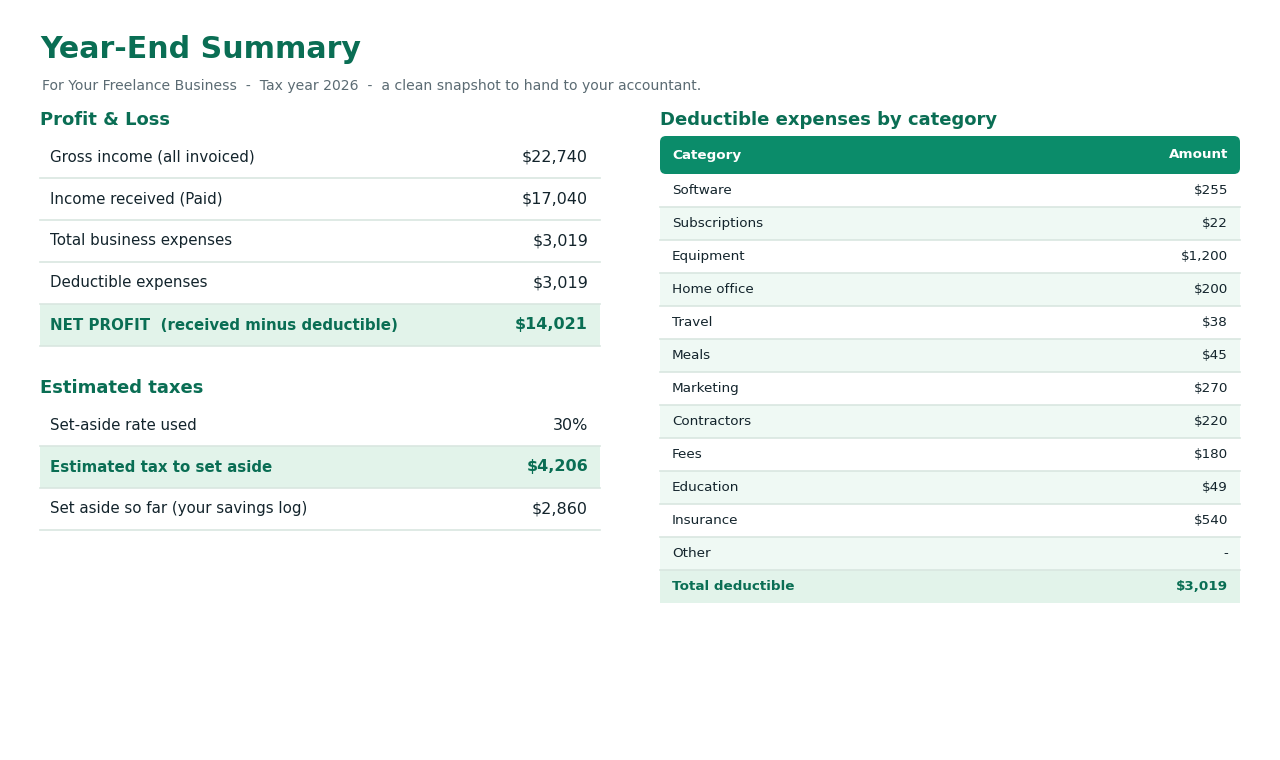Image resolution: width=1280 pixels, height=760 pixels.
Task: Select the Home office amount $200
Action: (x=1210, y=289)
